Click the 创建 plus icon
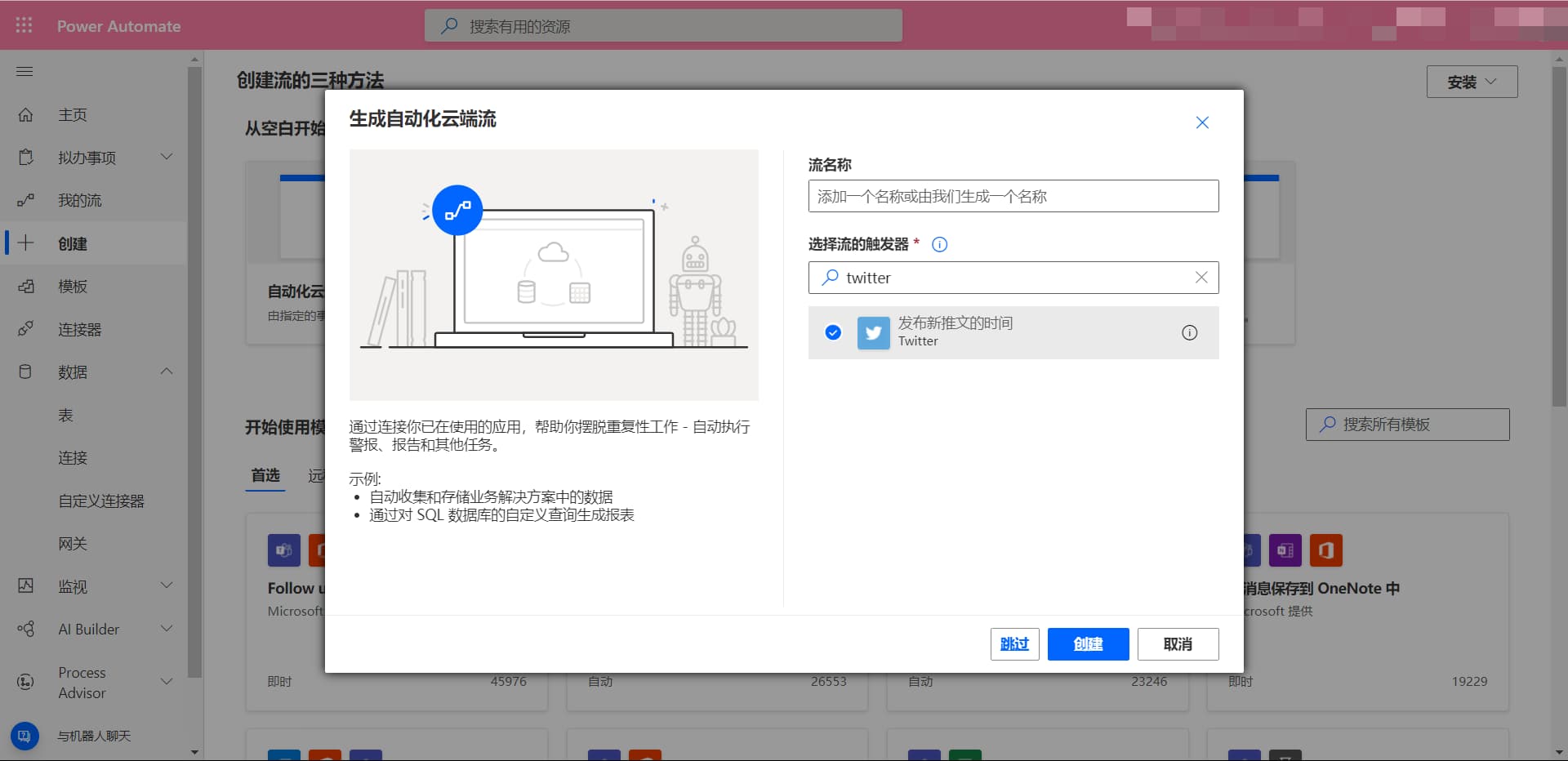 click(25, 243)
